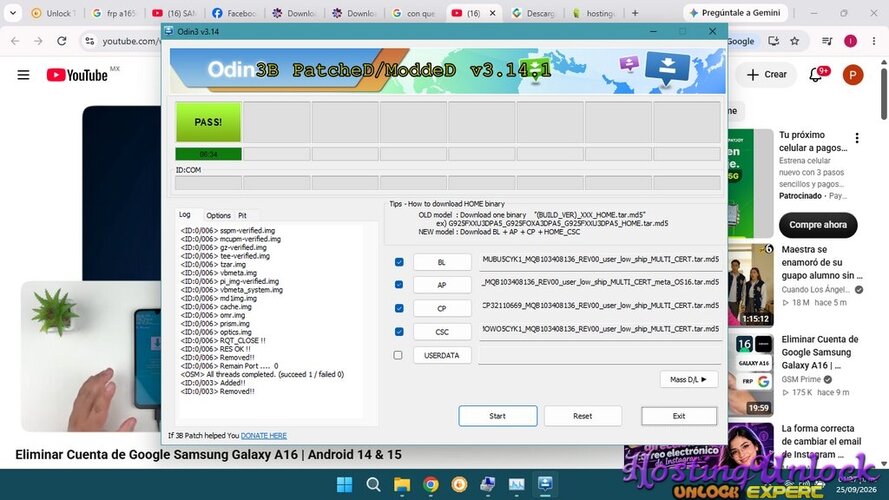Switch to the frp a165 browser tab
Viewport: 889px width, 500px height.
click(115, 13)
